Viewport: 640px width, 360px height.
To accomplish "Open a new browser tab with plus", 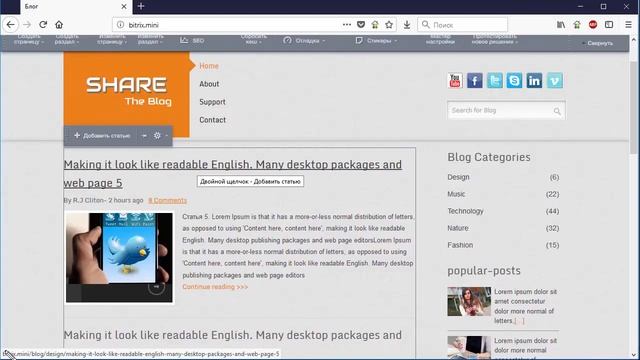I will (x=141, y=6).
